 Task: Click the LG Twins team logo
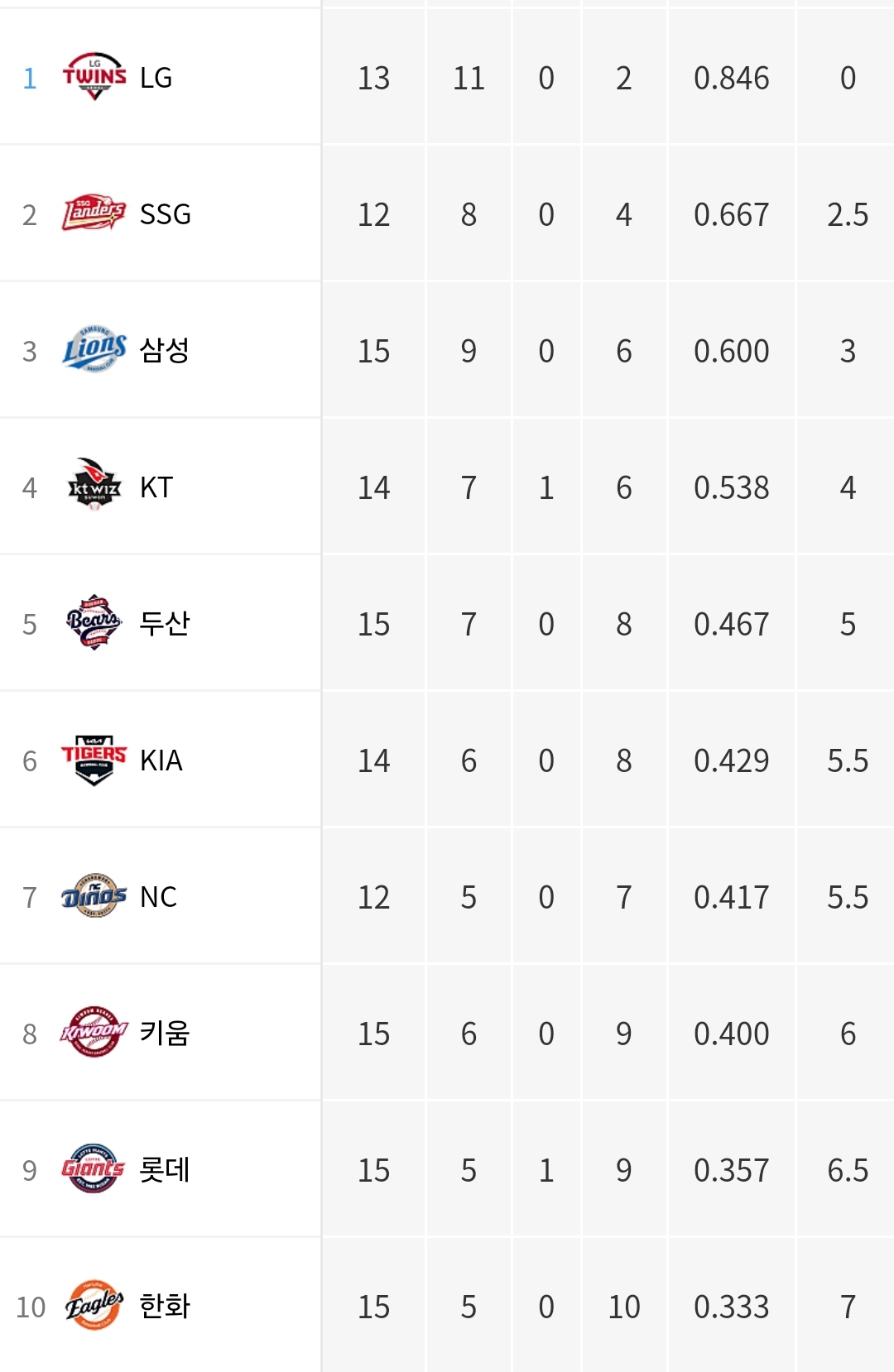[x=94, y=77]
